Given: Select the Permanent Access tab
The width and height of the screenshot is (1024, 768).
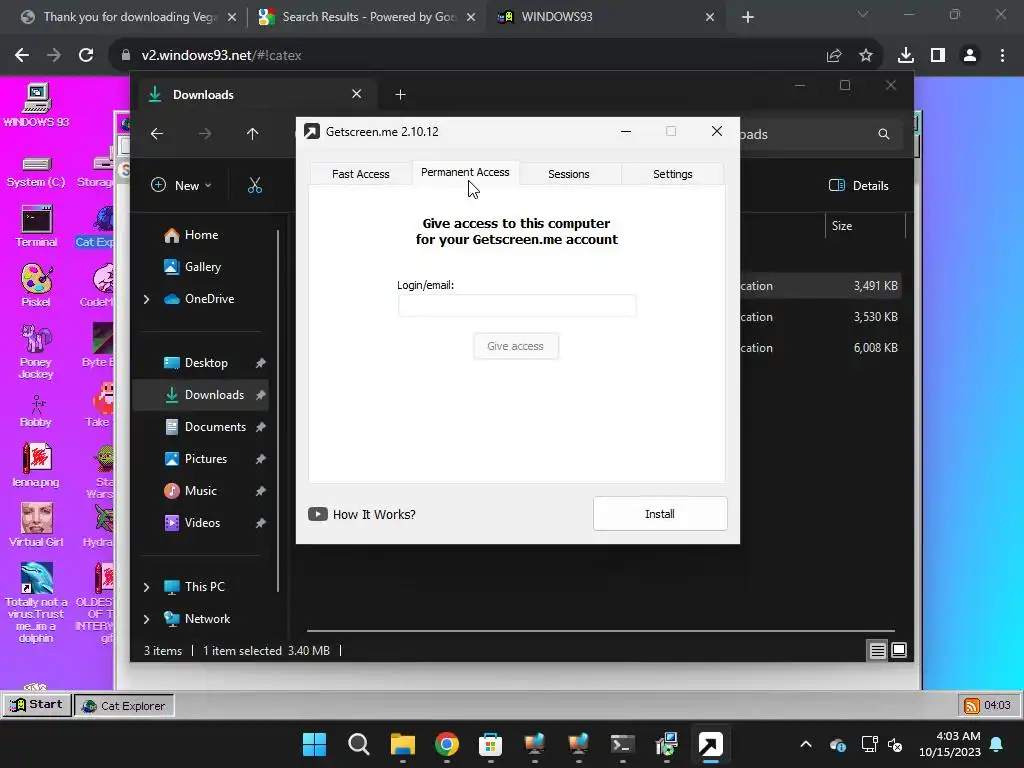Looking at the screenshot, I should pos(465,172).
